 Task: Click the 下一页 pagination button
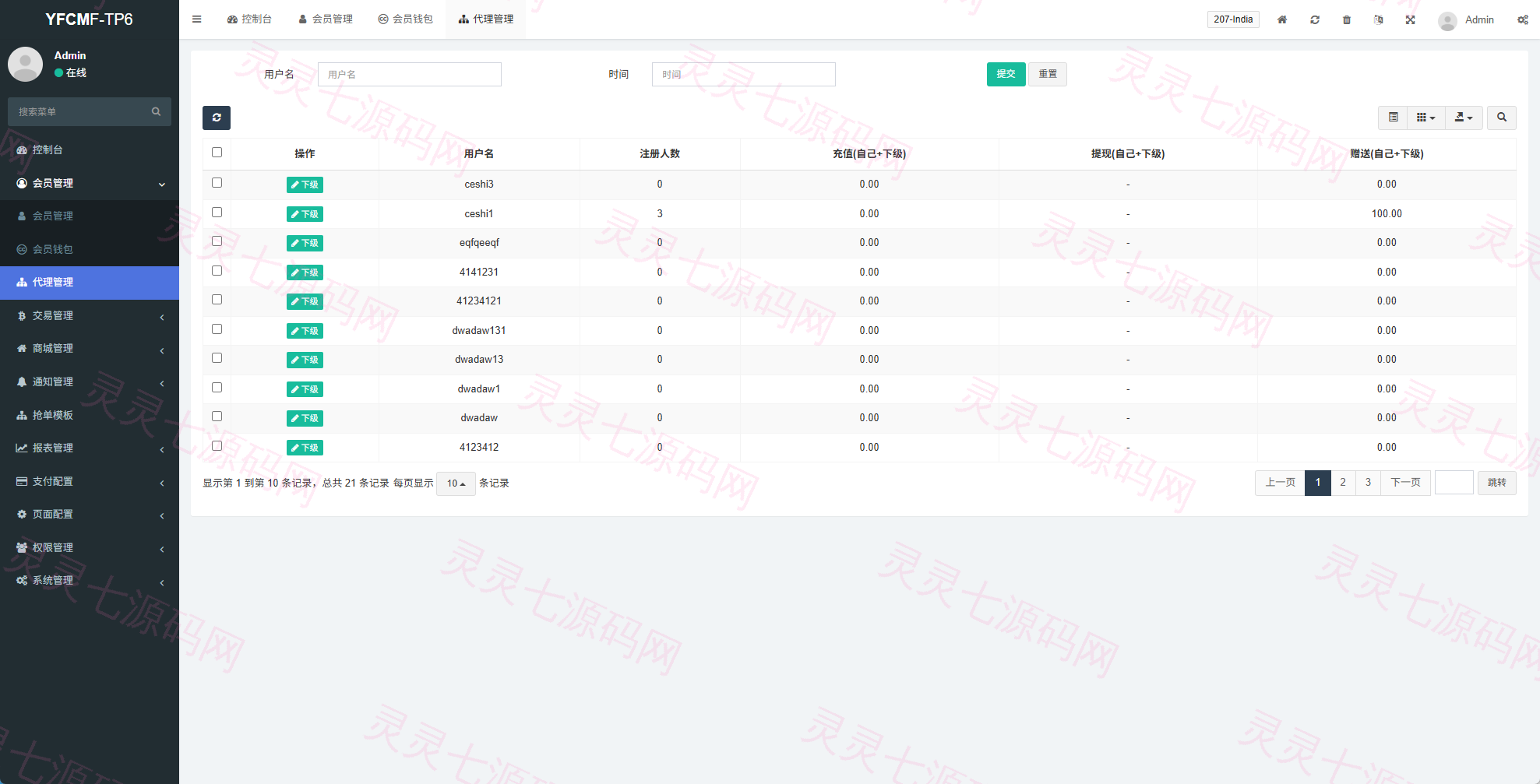[x=1405, y=483]
